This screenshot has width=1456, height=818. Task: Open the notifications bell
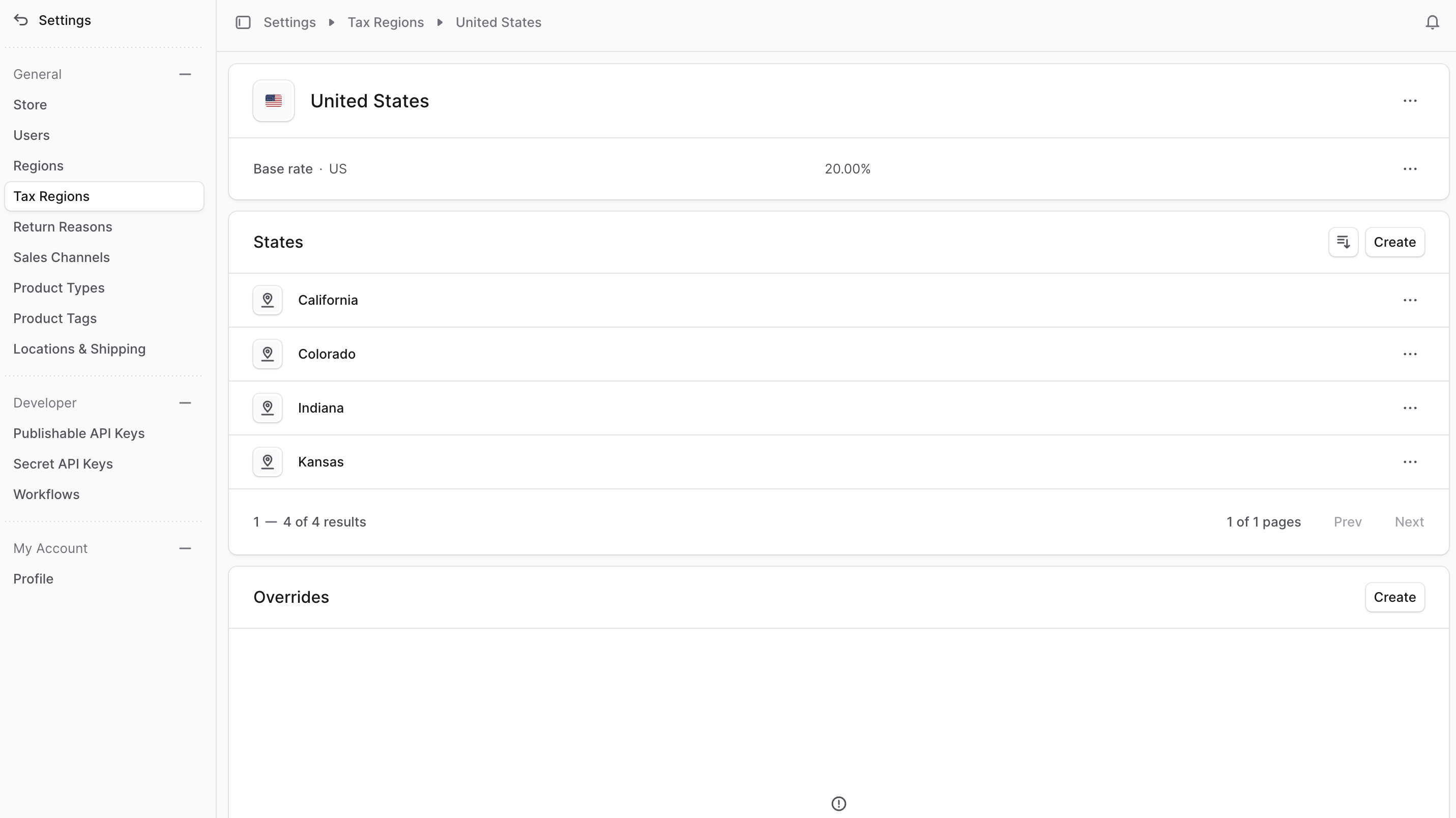[x=1432, y=22]
